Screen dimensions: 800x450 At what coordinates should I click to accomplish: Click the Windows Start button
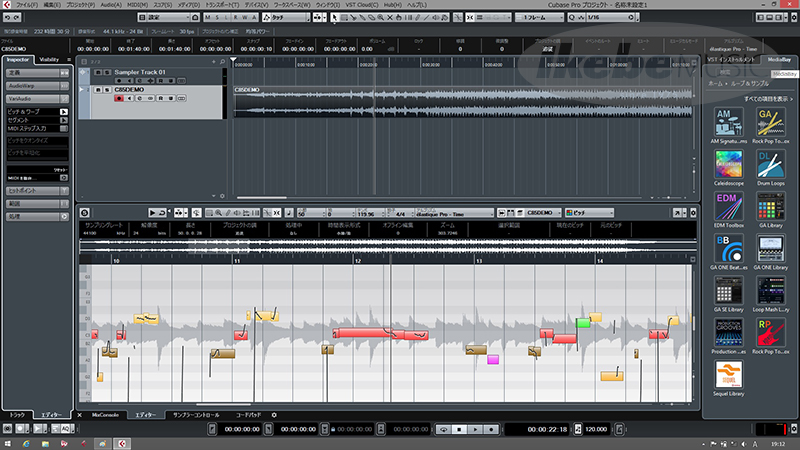pos(7,443)
